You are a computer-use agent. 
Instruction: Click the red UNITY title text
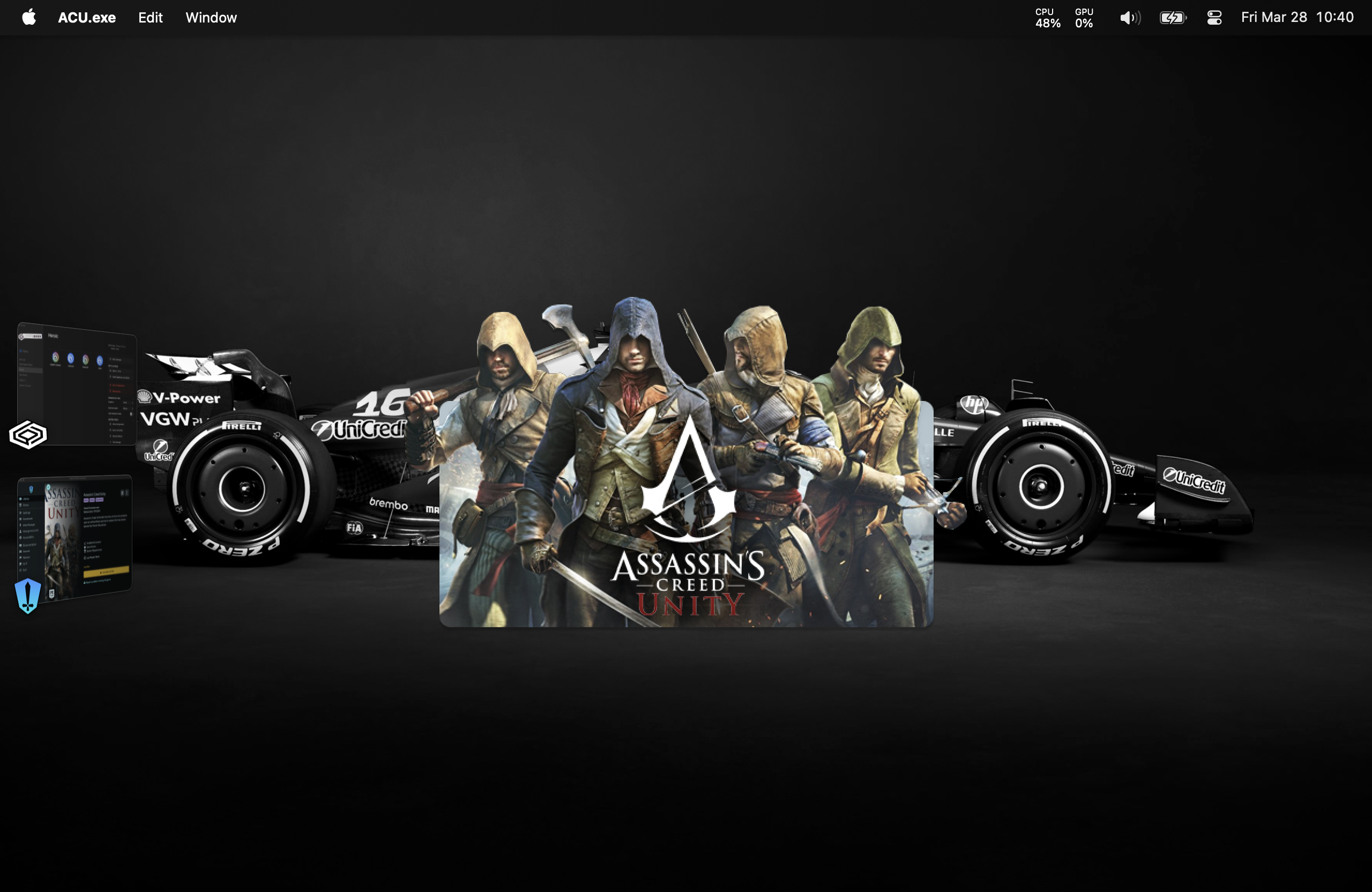click(x=689, y=605)
